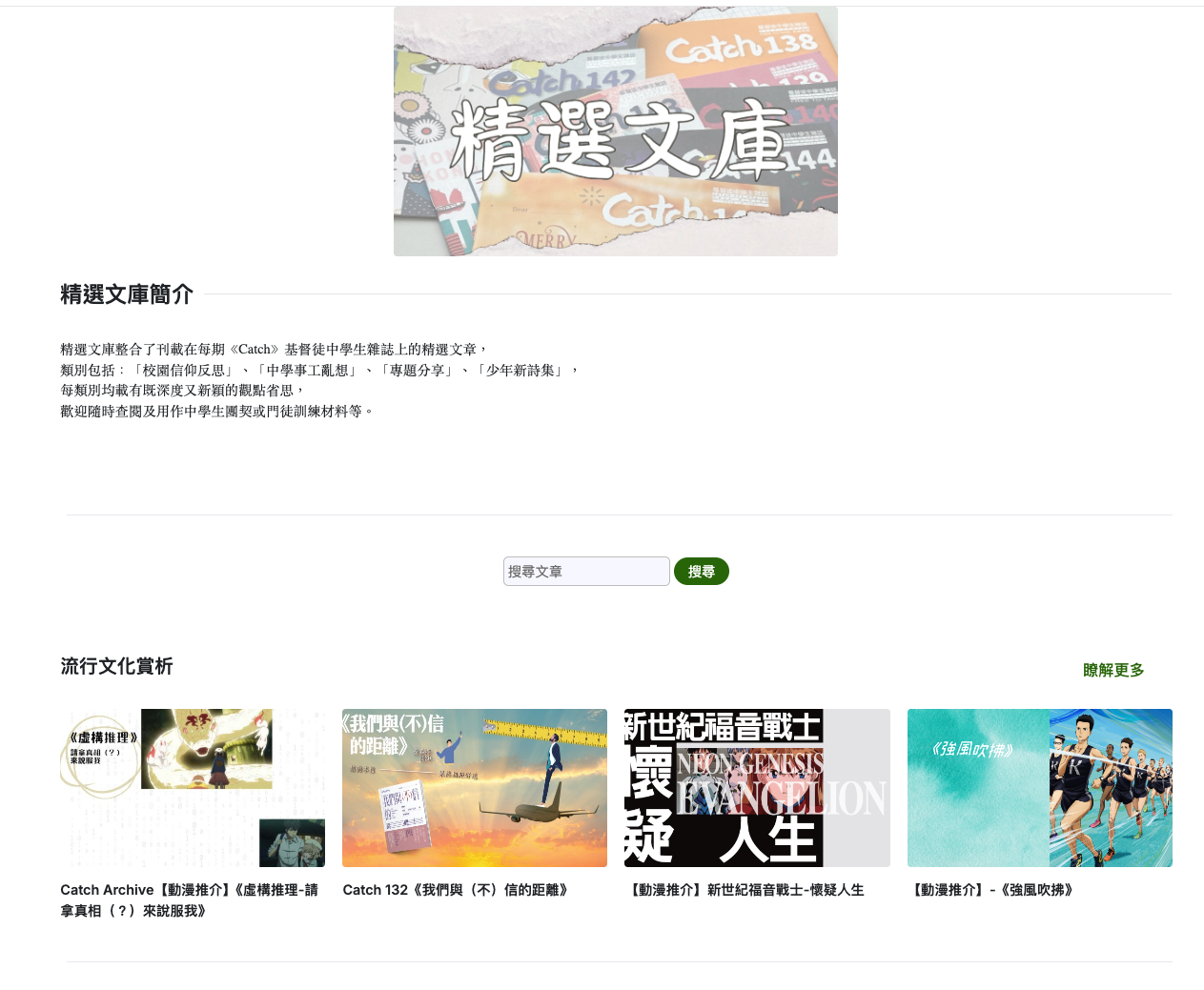
Task: Open the 《強風吹拂》 teal thumbnail
Action: [x=1040, y=788]
